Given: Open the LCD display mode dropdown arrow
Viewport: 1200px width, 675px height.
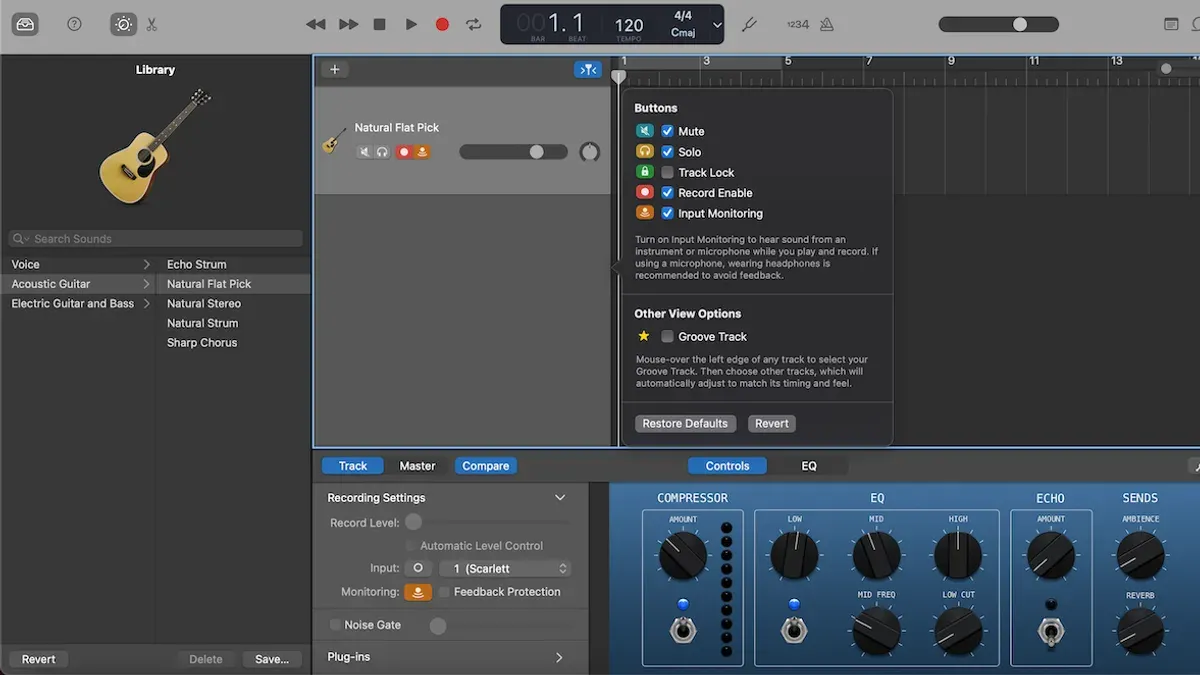Looking at the screenshot, I should click(716, 25).
